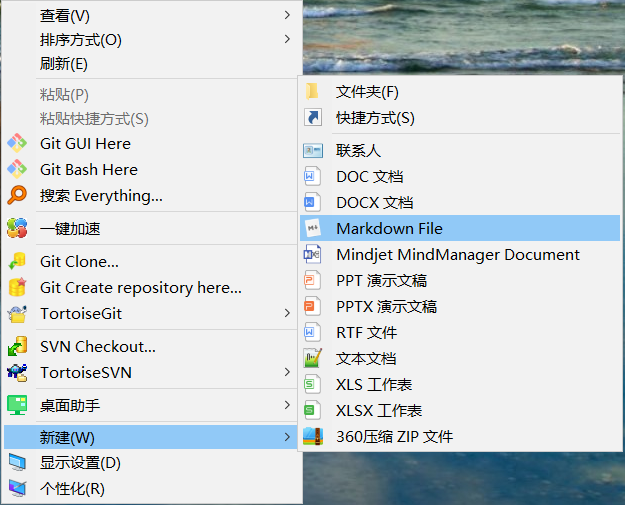Click the yellow folder icon for 文件夹
625x505 pixels.
312,91
